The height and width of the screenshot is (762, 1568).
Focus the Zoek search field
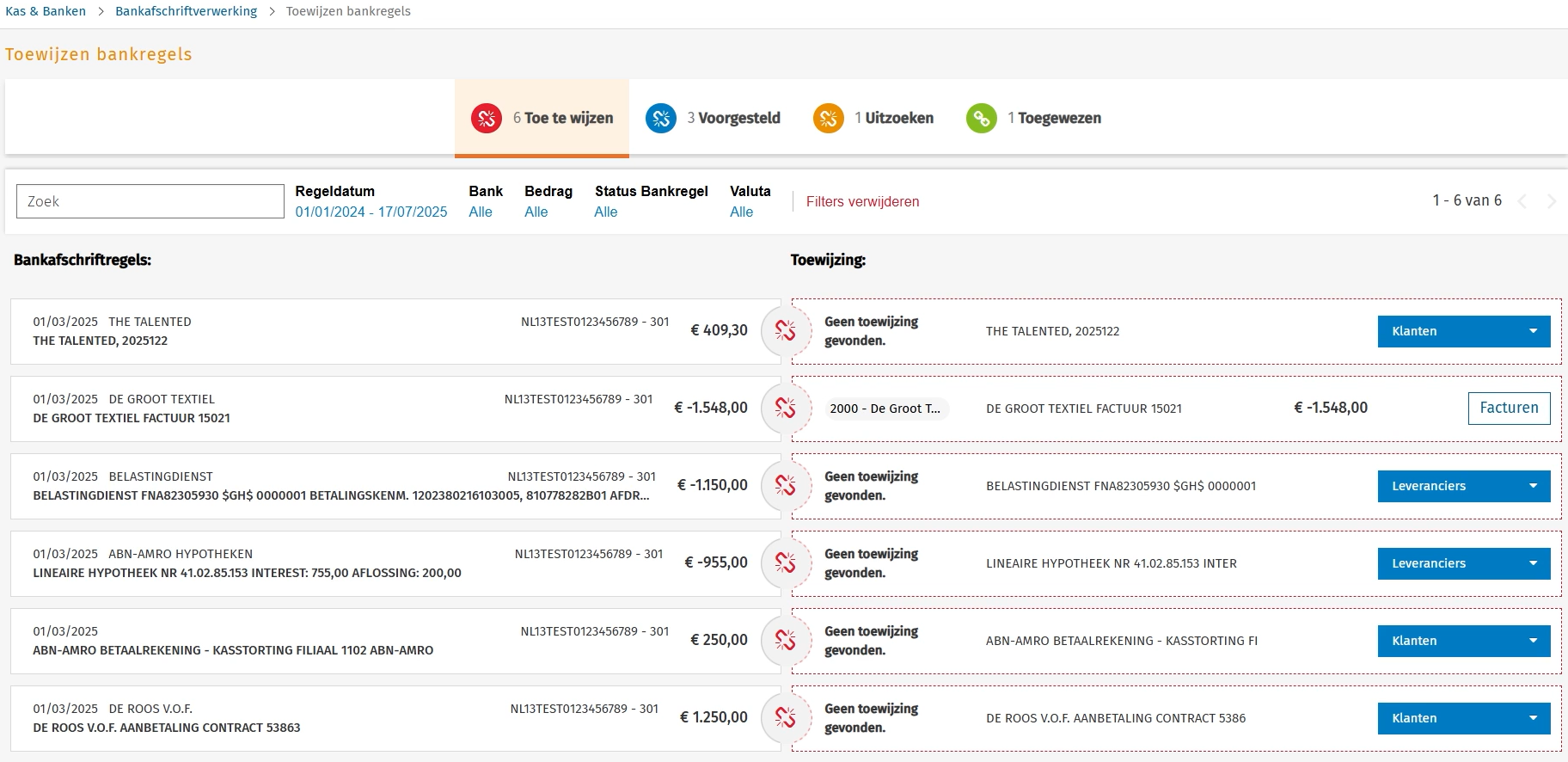pyautogui.click(x=150, y=201)
